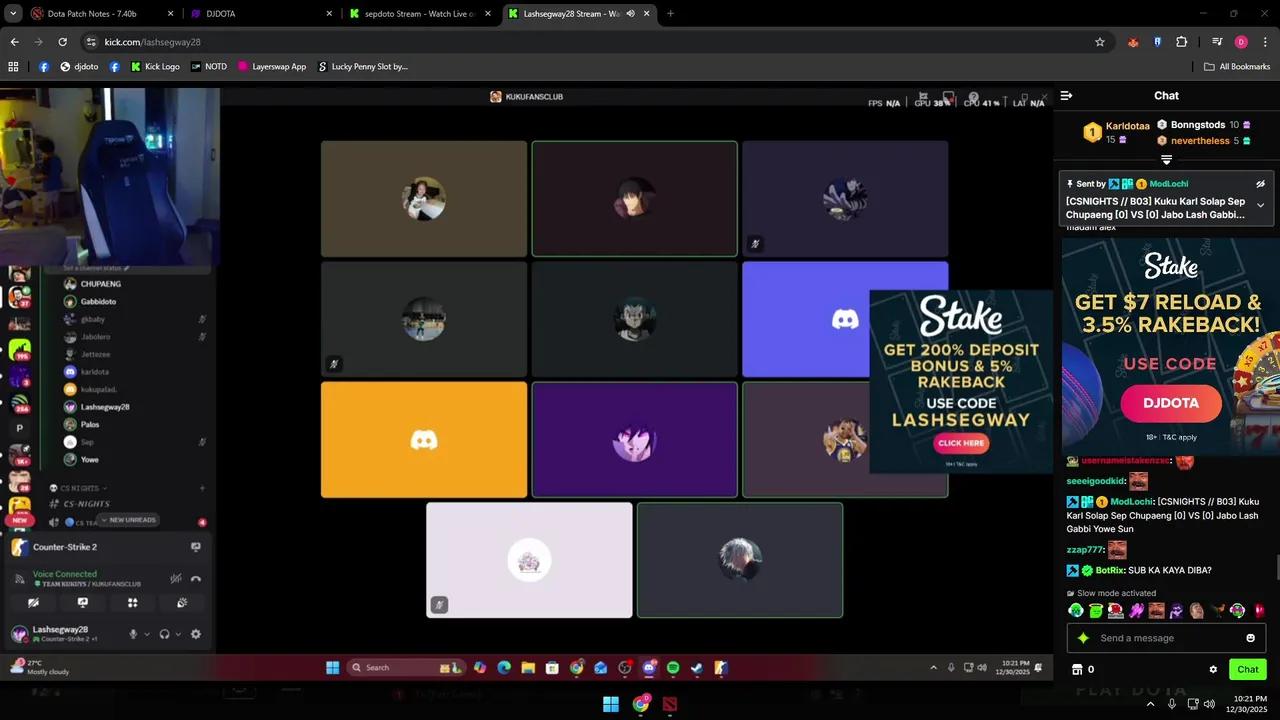This screenshot has width=1280, height=720.
Task: Mute your microphone in the voice panel
Action: pyautogui.click(x=134, y=634)
